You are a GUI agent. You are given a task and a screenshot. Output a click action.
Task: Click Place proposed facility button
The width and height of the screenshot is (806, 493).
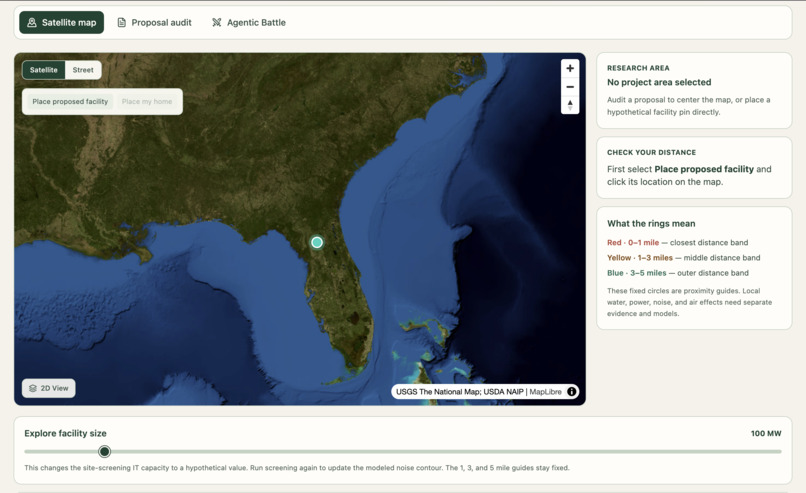click(x=70, y=102)
